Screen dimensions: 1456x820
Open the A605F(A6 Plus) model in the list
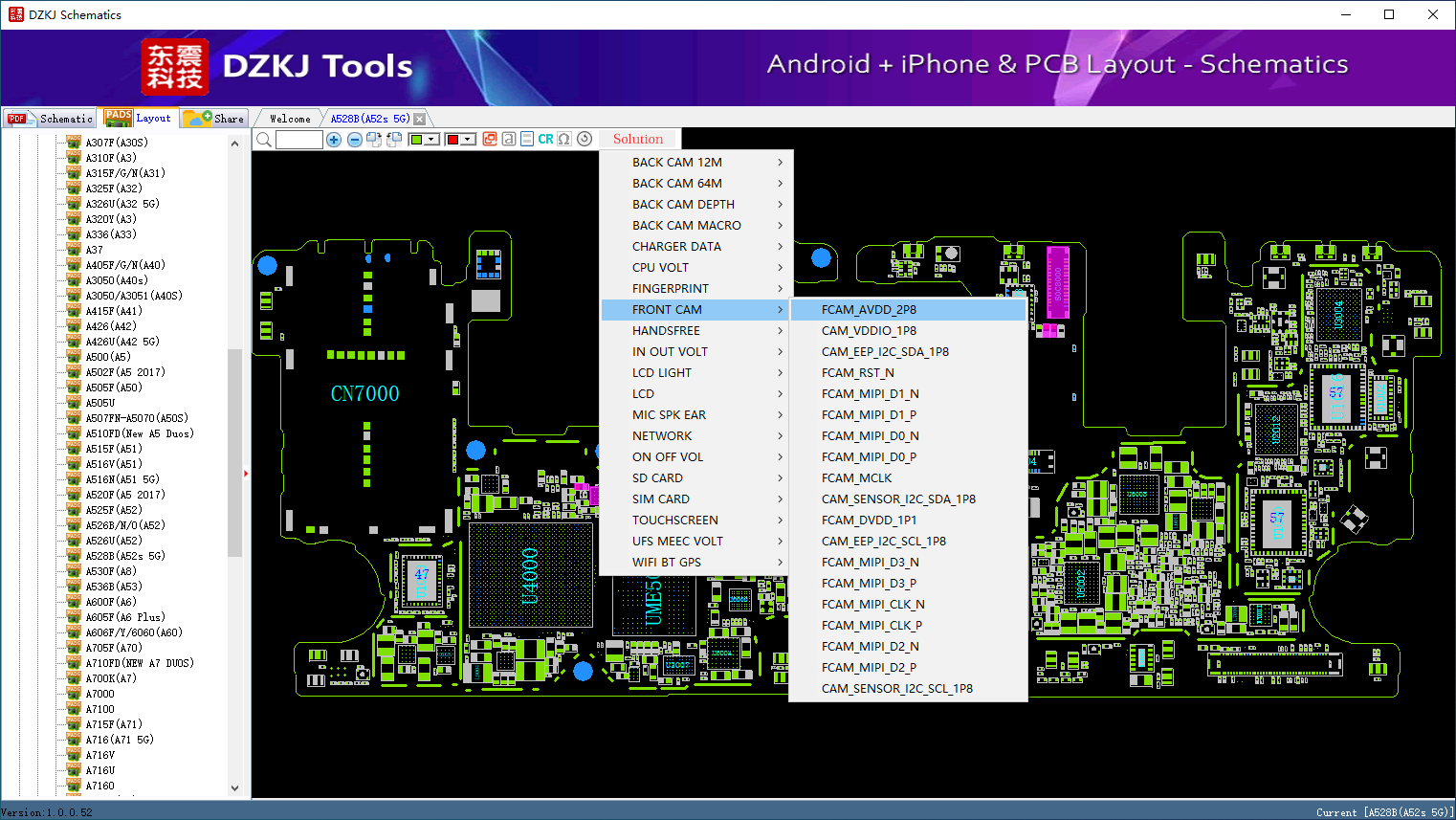(125, 617)
